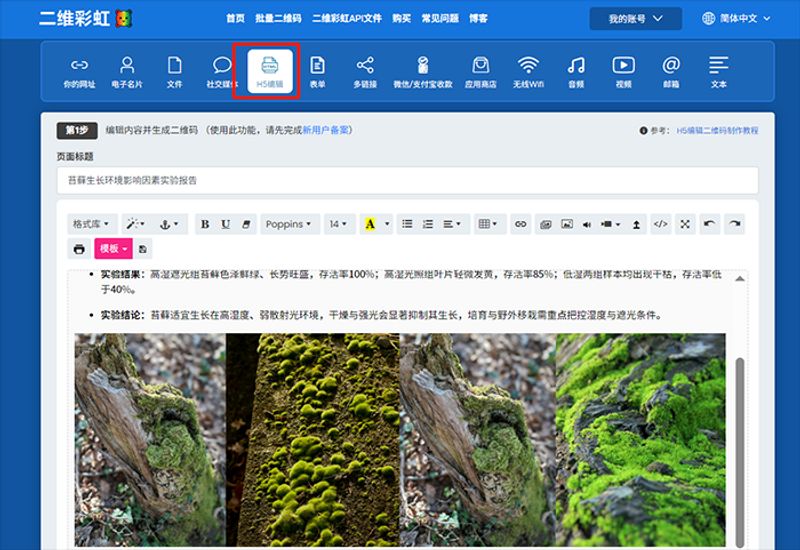Toggle underline formatting
This screenshot has height=550, width=800.
coord(226,224)
